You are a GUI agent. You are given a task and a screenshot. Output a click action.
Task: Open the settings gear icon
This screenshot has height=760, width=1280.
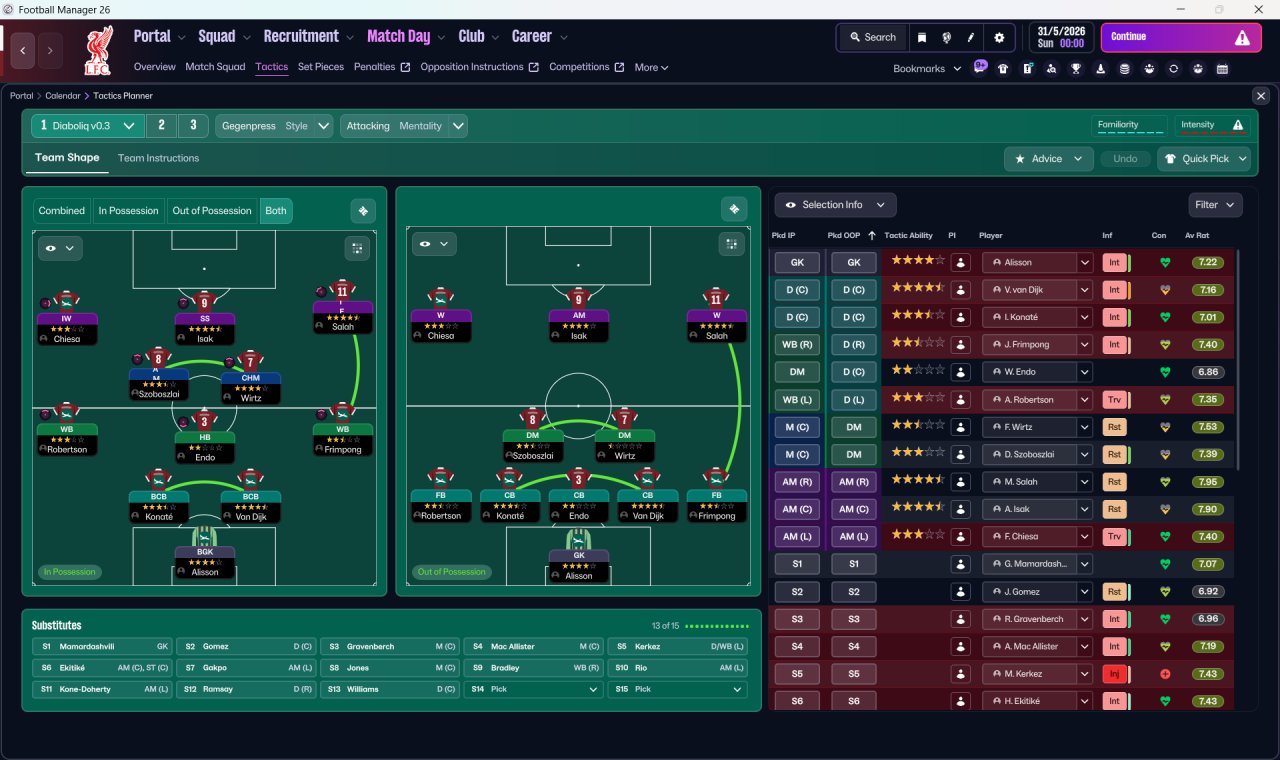[x=999, y=37]
